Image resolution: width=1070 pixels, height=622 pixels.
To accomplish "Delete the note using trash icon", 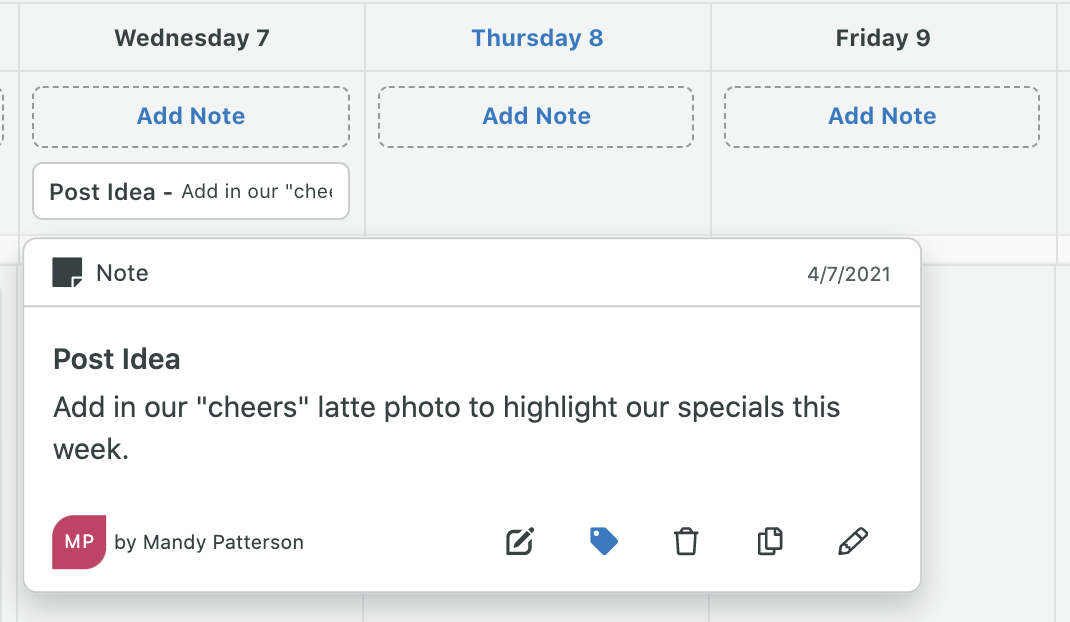I will 686,541.
